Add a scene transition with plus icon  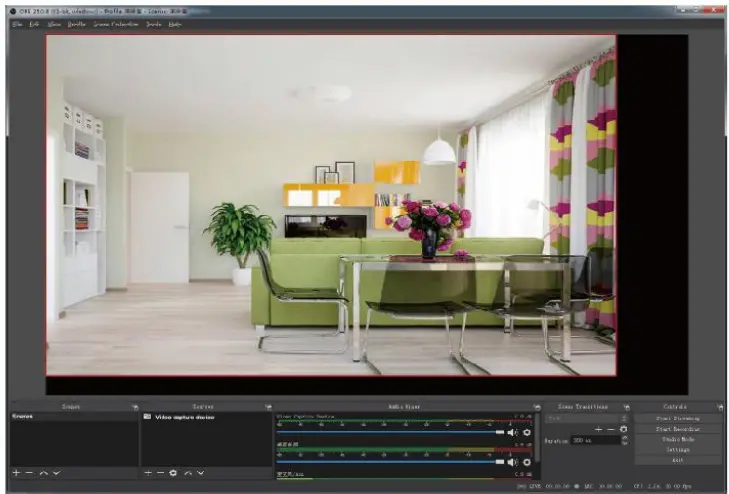pyautogui.click(x=599, y=429)
